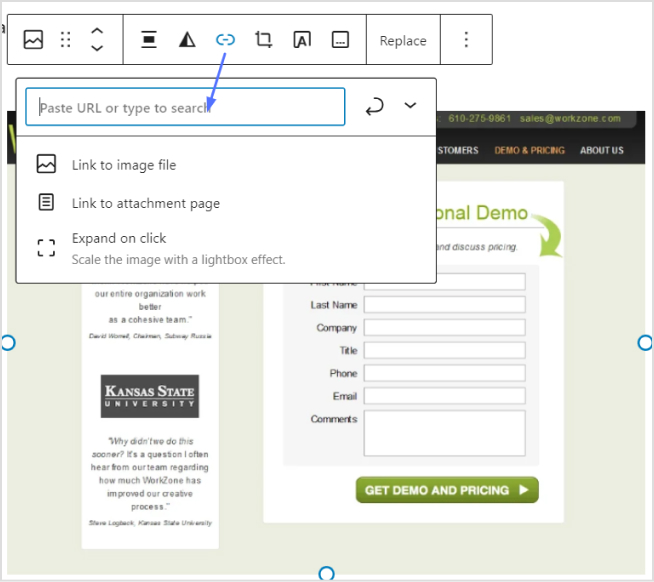Focus the Paste URL or search field

tap(185, 107)
